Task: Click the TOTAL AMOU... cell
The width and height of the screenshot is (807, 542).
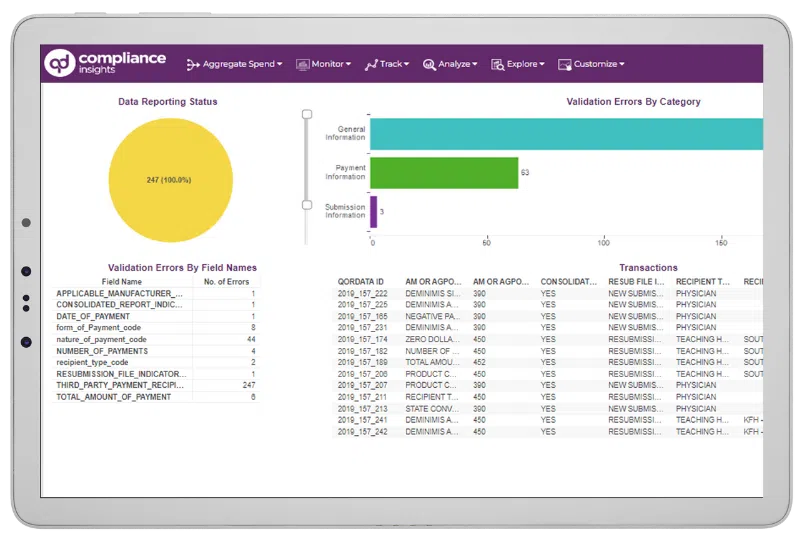Action: (432, 362)
